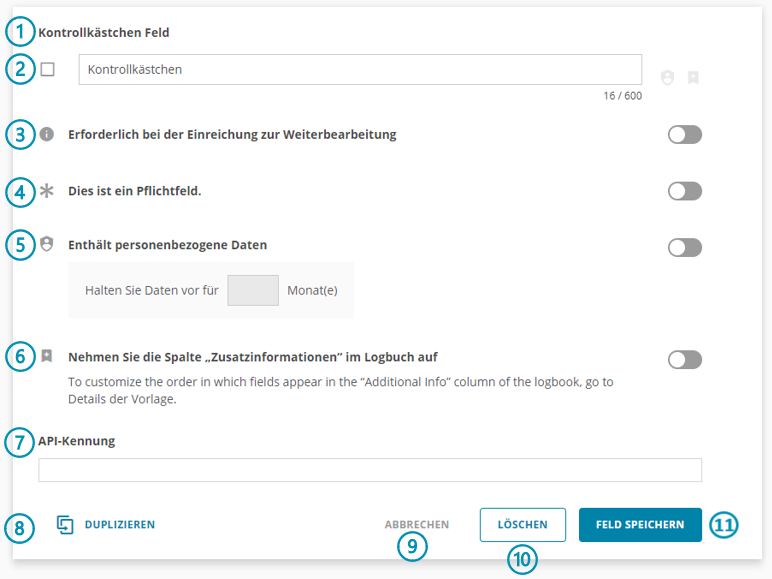Click the Monat(e) retention number field
Screen dimensions: 772x579
(x=253, y=290)
